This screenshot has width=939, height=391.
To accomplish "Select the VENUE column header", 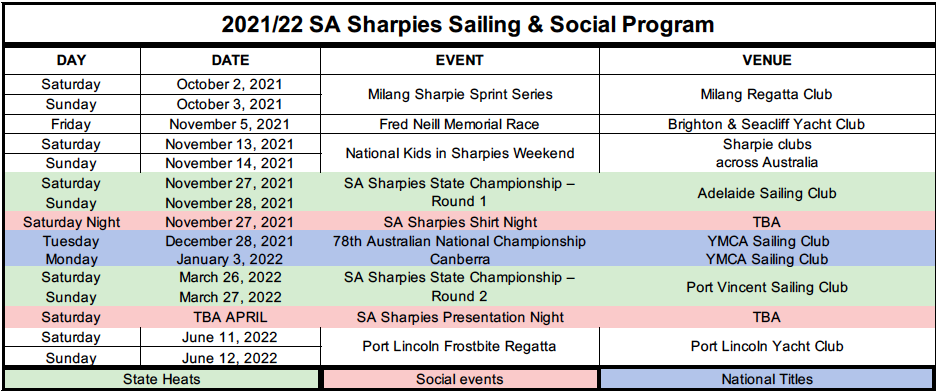I will coord(767,60).
